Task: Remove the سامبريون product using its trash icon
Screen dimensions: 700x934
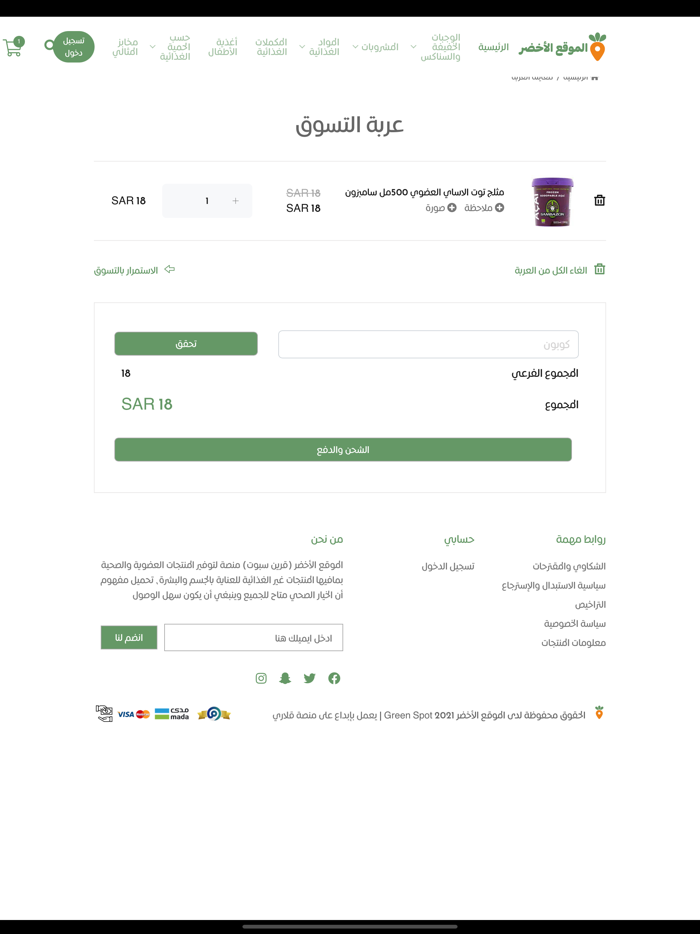Action: [599, 200]
